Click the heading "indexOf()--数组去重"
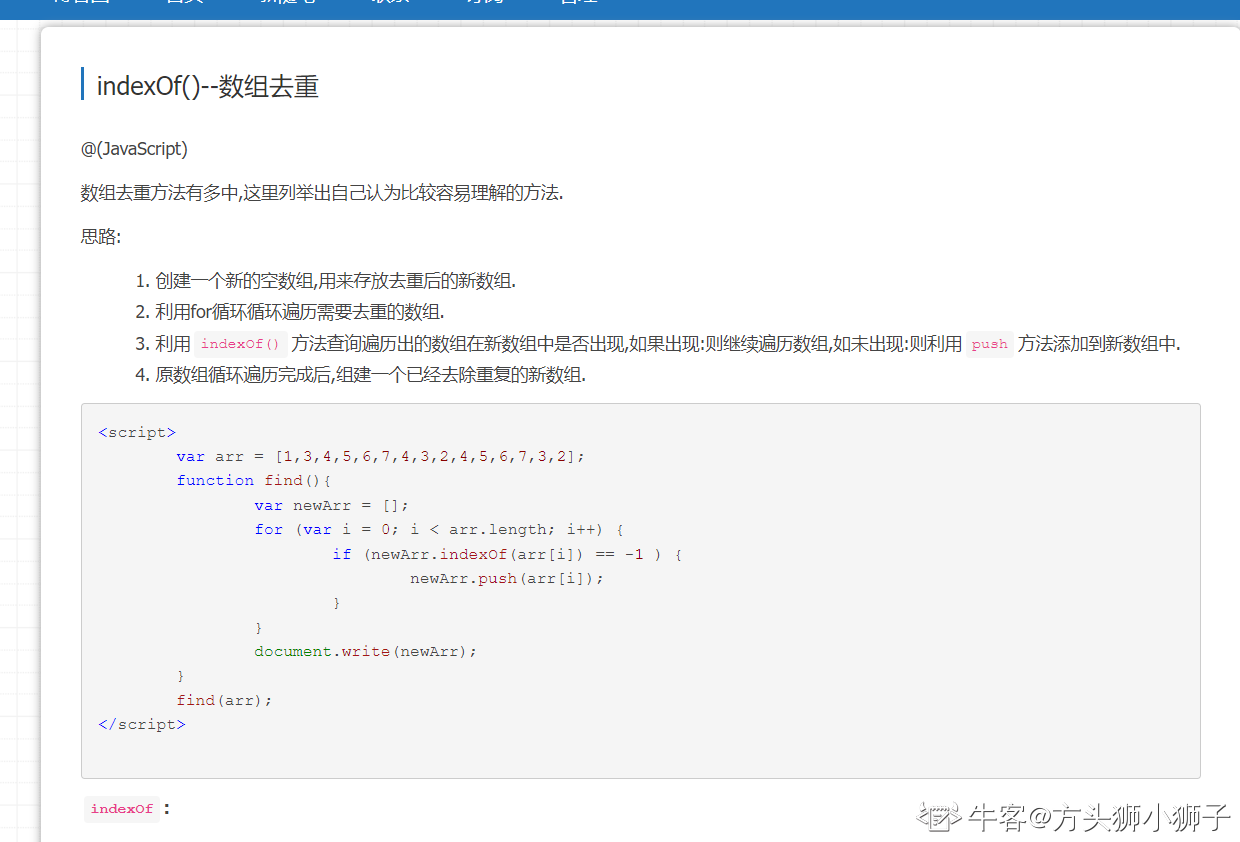The width and height of the screenshot is (1240, 842). pos(207,86)
